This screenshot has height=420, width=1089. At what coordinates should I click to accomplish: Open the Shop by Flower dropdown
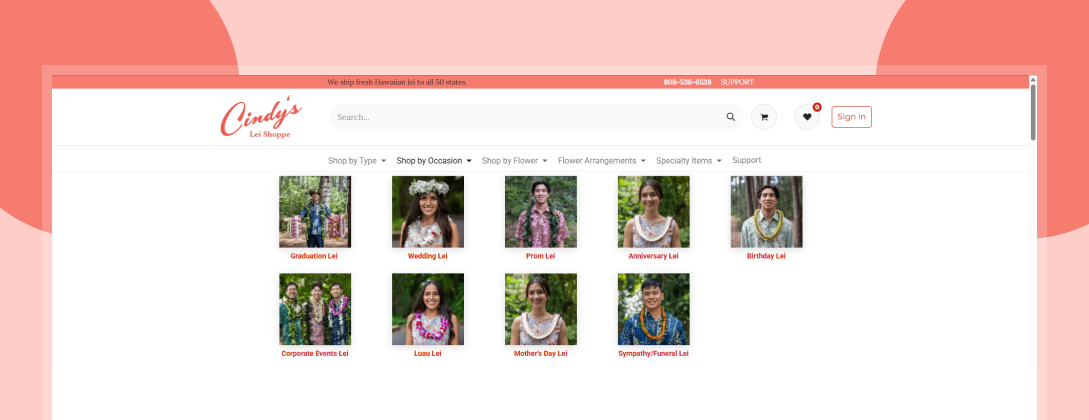515,160
